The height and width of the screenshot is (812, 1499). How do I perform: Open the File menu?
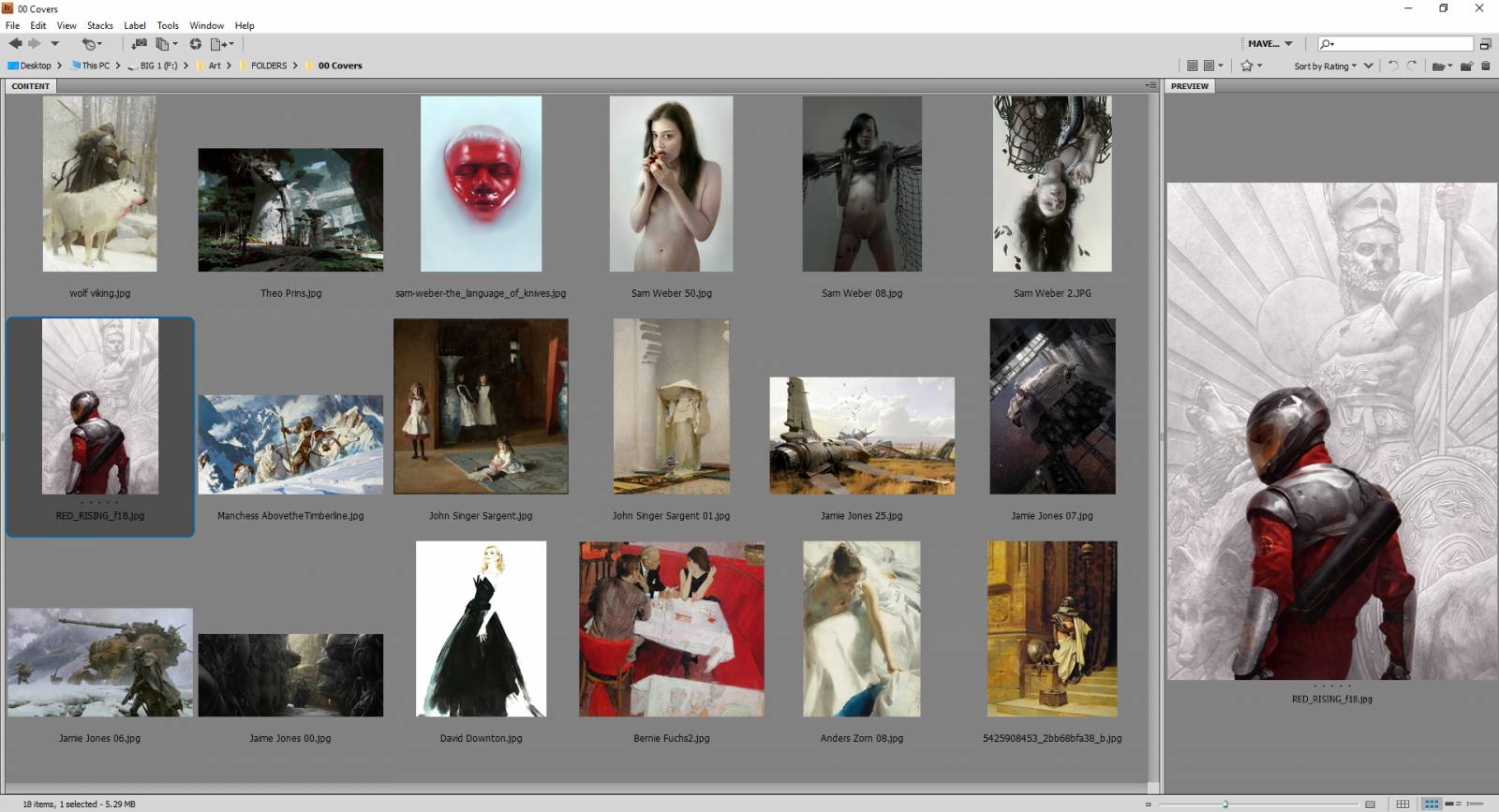(x=12, y=25)
